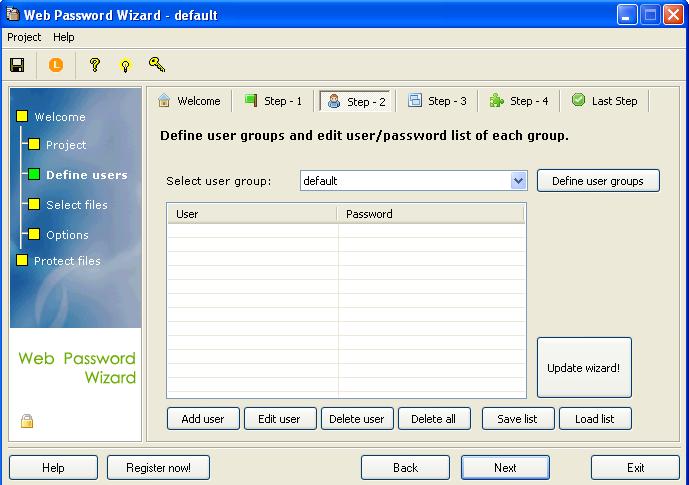Click the User column header

(252, 214)
